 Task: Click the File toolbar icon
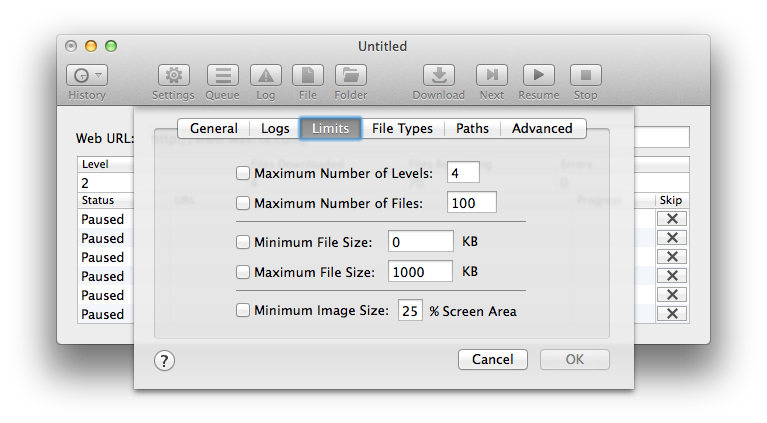307,75
